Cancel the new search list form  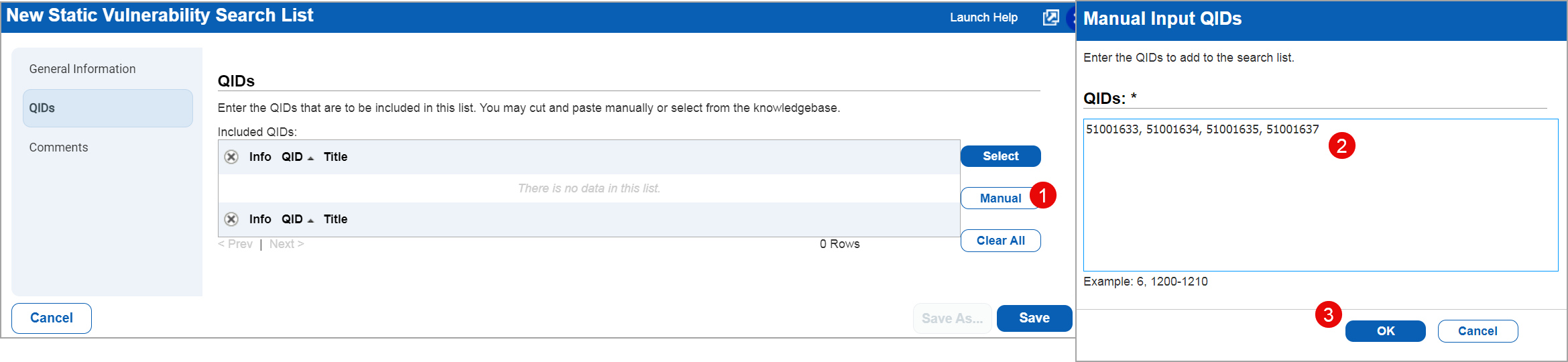52,318
